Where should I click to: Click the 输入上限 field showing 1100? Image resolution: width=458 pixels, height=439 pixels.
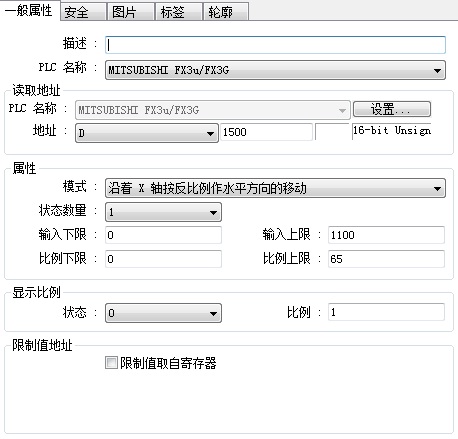coord(386,235)
